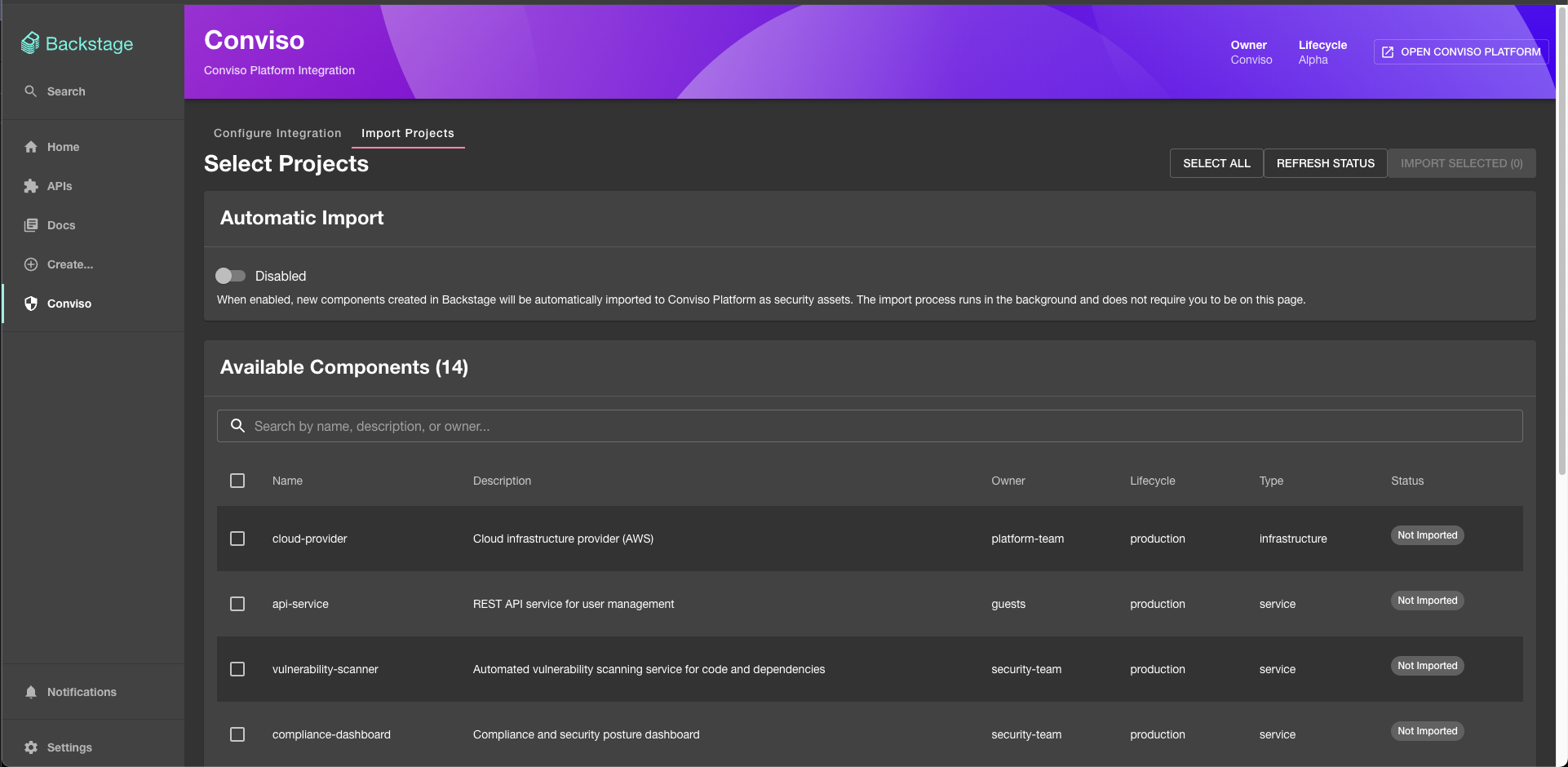
Task: Click the compliance-dashboard component name
Action: click(331, 734)
